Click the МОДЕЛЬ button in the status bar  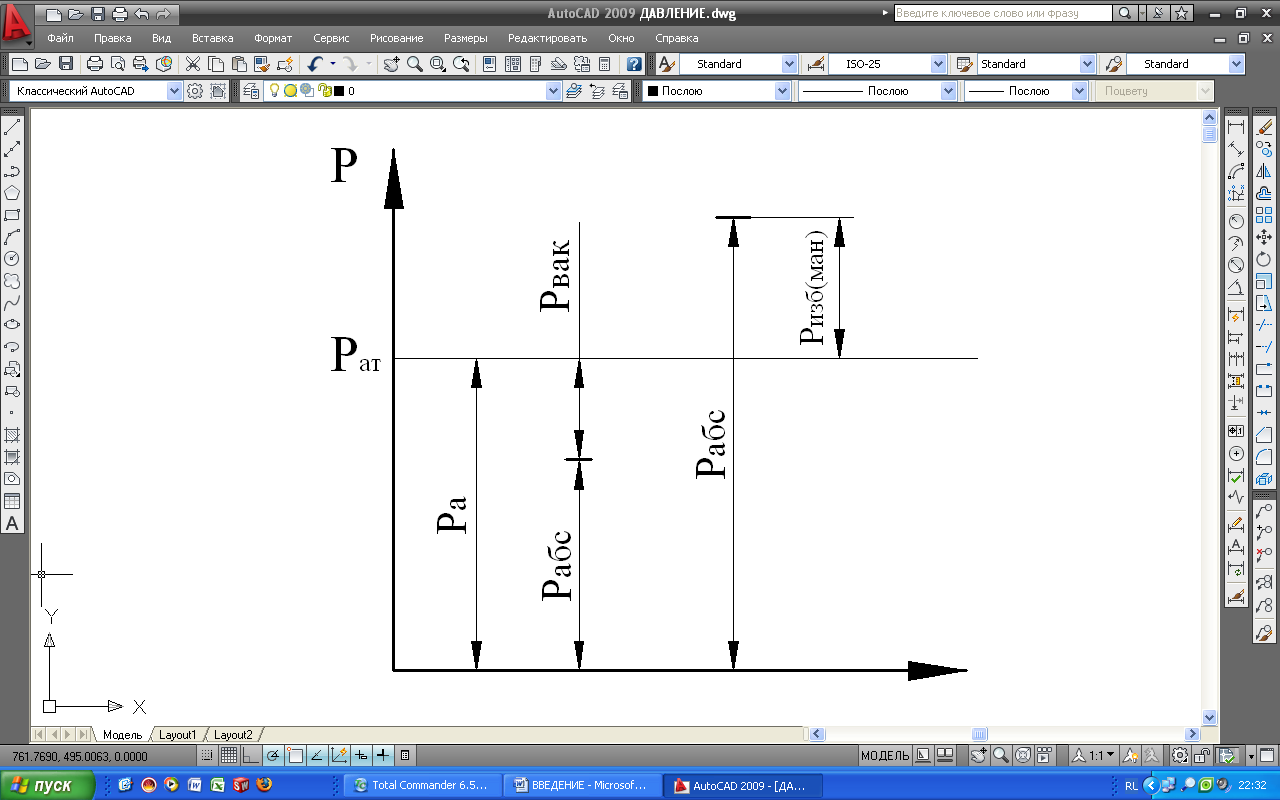tap(885, 756)
